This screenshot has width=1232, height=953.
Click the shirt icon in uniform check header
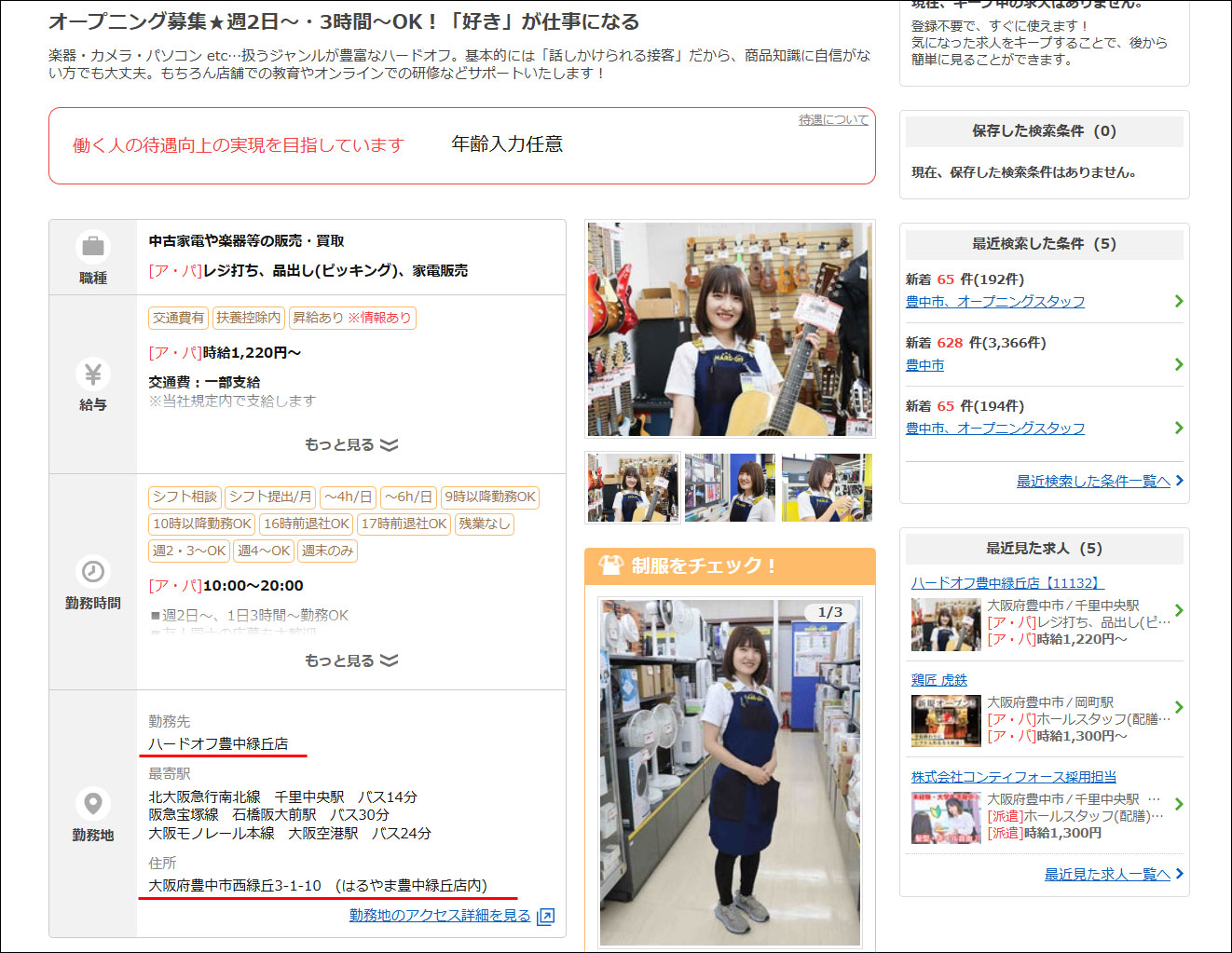click(610, 565)
